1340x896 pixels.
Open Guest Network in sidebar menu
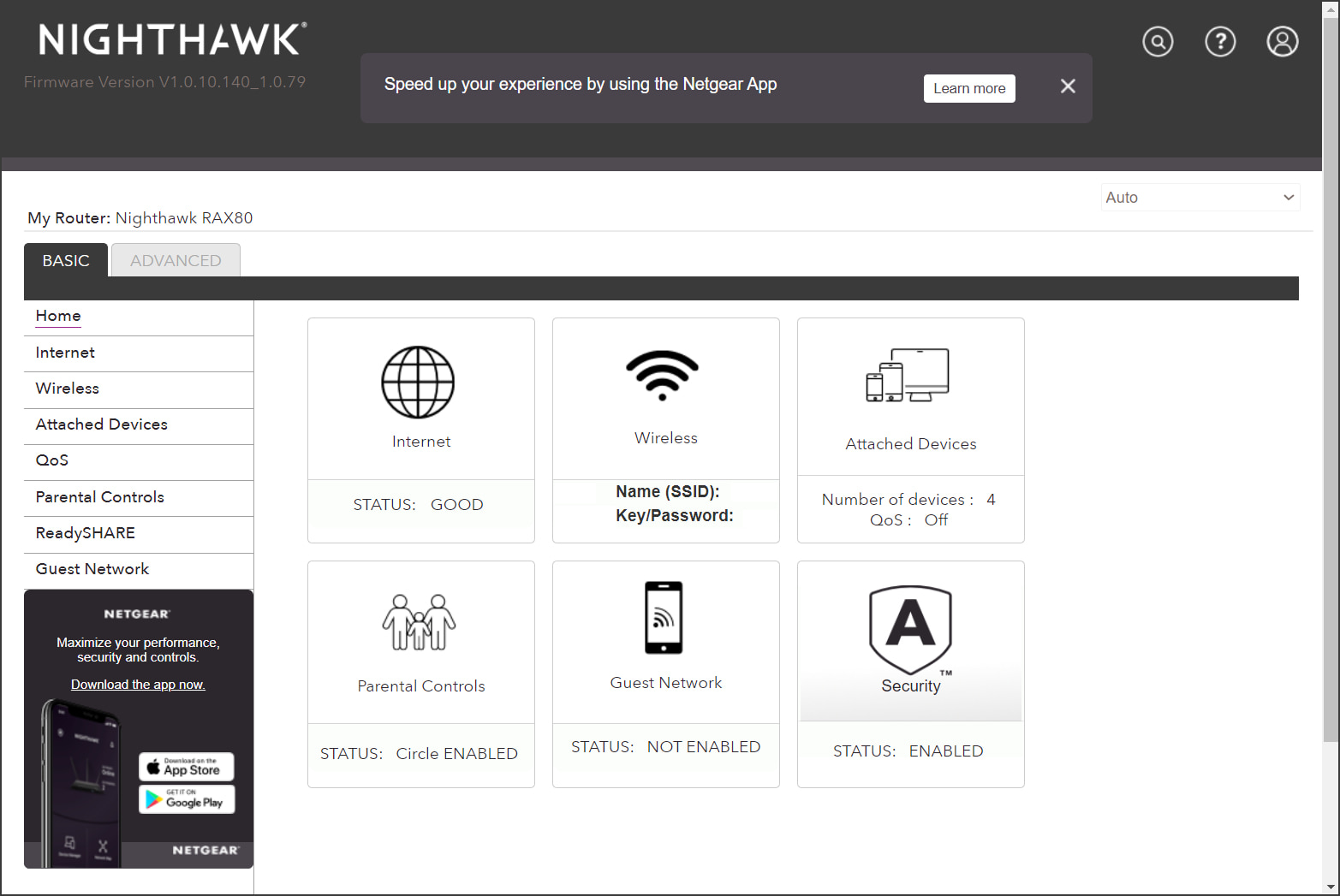(x=139, y=569)
